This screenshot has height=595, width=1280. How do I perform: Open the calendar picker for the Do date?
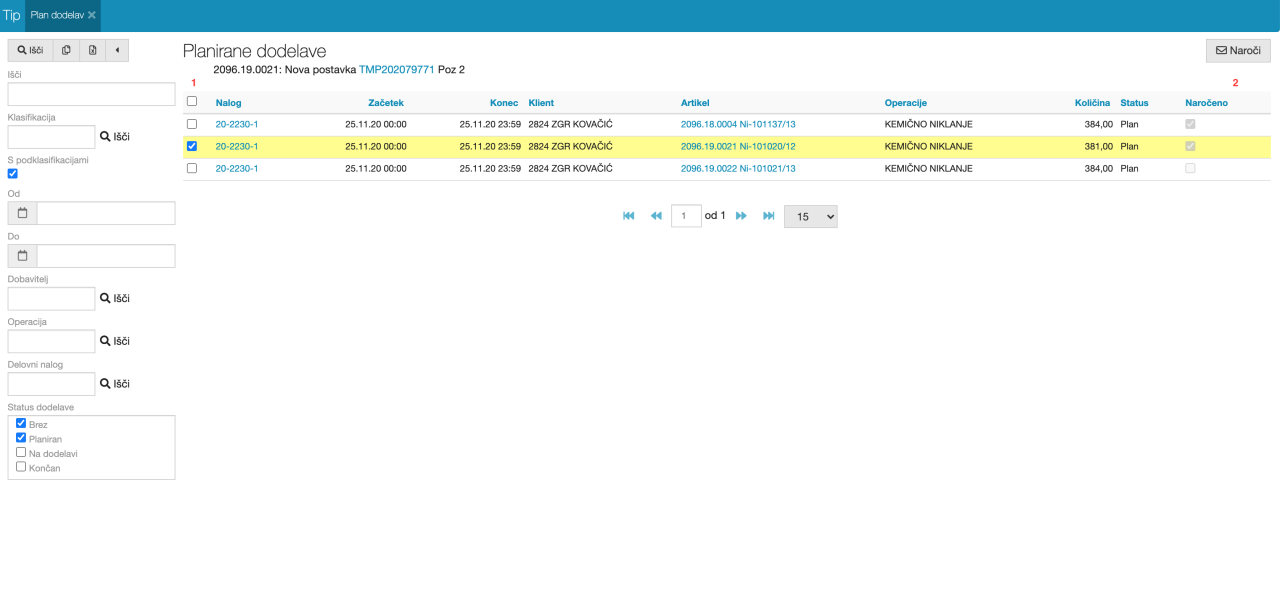point(22,256)
